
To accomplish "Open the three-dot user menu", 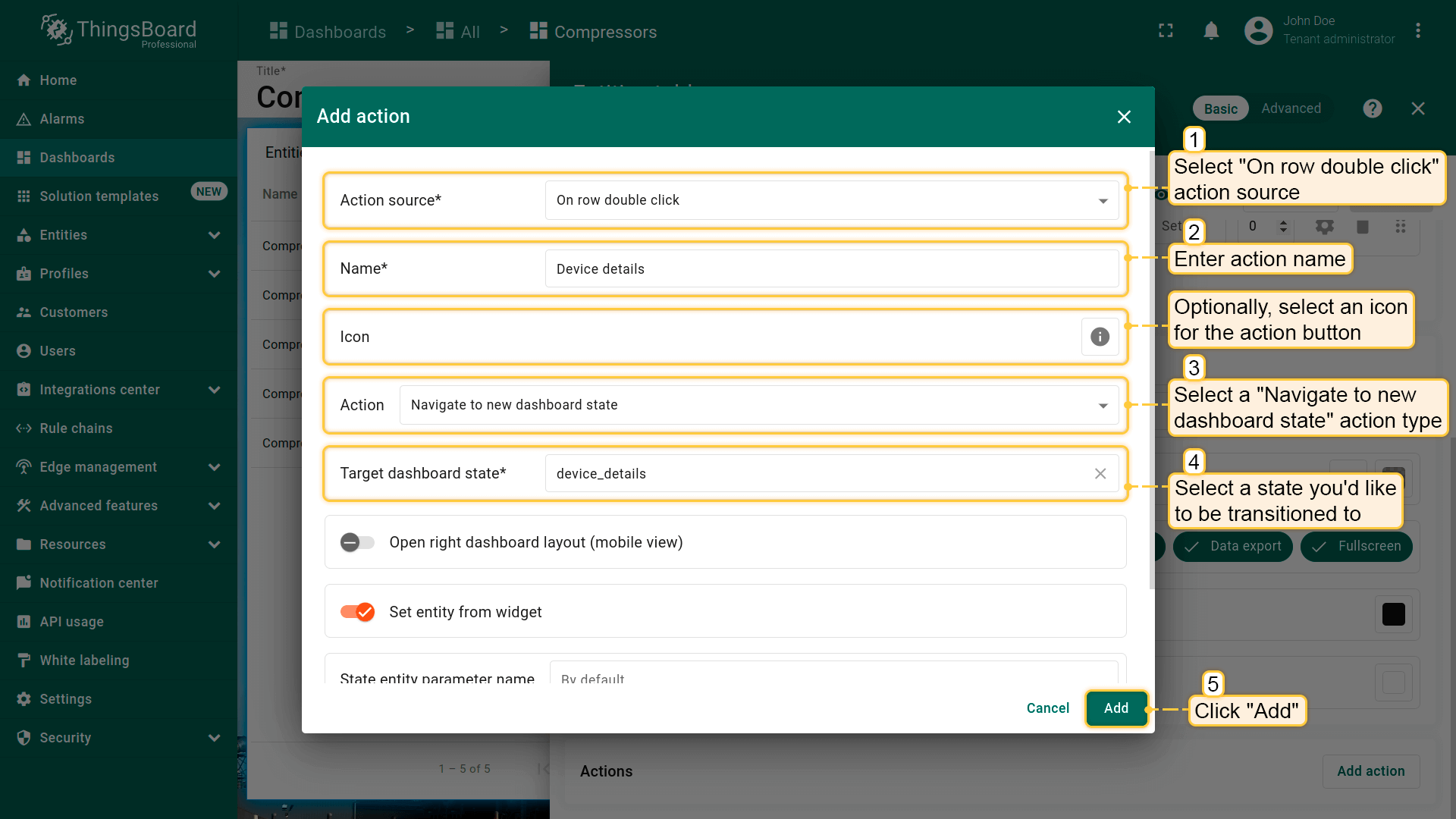I will pyautogui.click(x=1417, y=31).
